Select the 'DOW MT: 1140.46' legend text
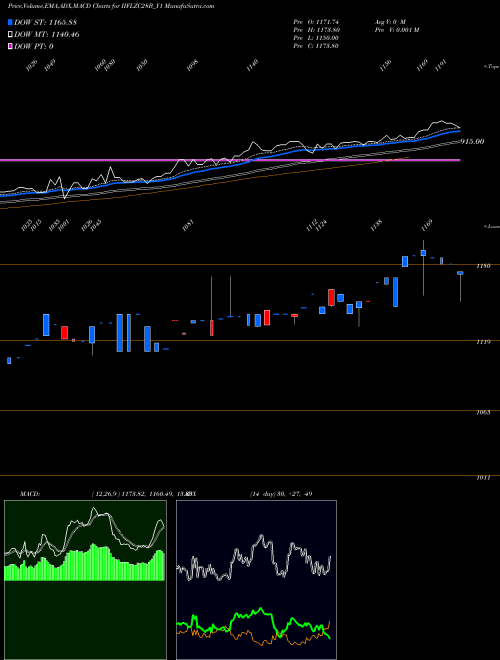Image resolution: width=500 pixels, height=660 pixels. (x=47, y=35)
